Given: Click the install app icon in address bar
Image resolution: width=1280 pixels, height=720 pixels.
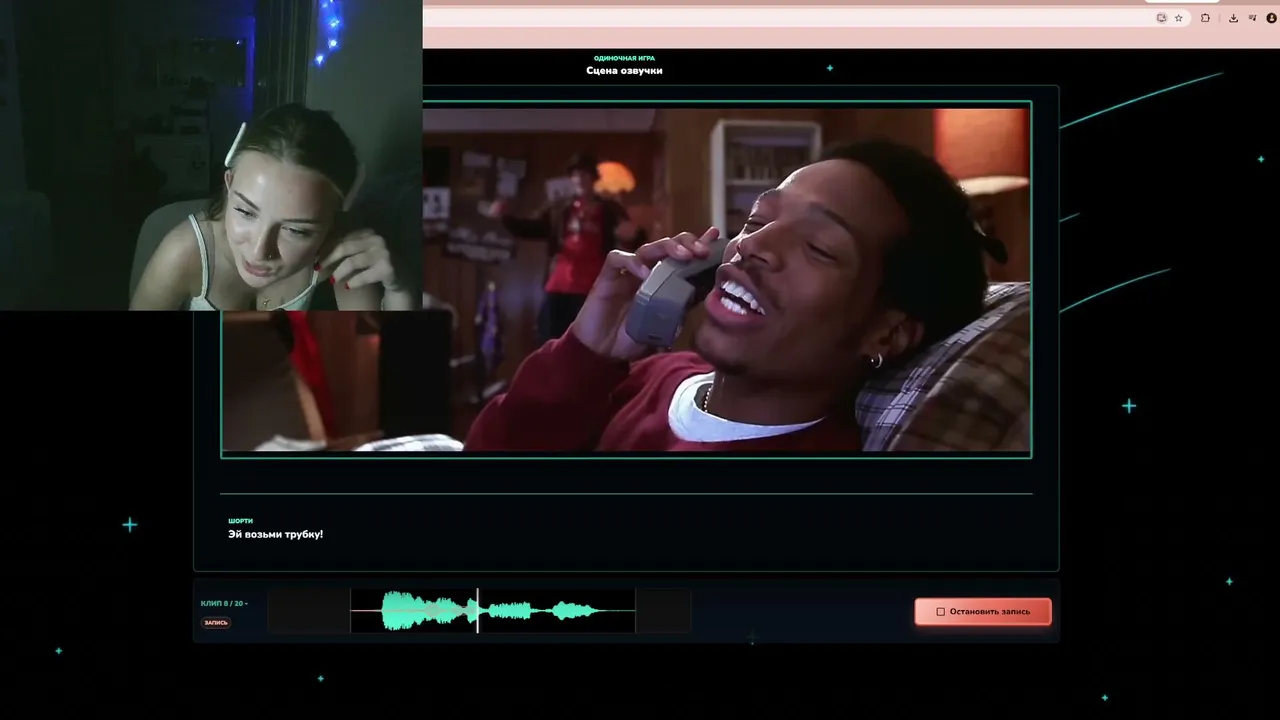Looking at the screenshot, I should 1161,18.
